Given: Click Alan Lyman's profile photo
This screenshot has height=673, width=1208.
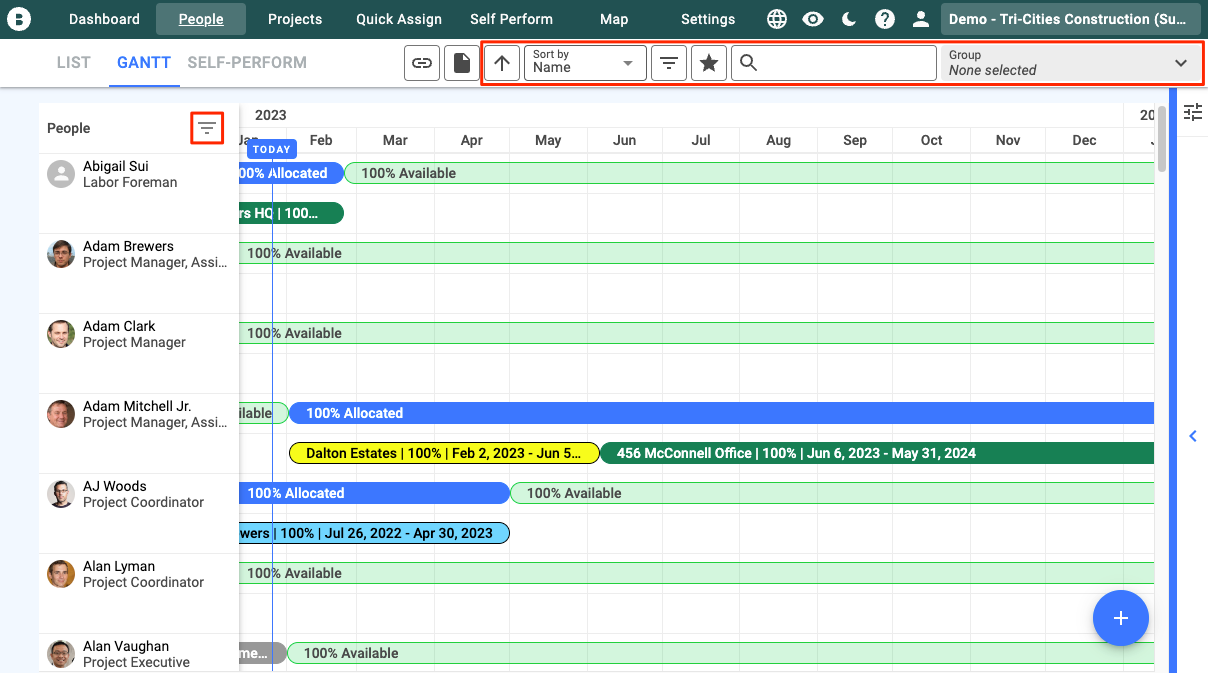Looking at the screenshot, I should pyautogui.click(x=61, y=574).
